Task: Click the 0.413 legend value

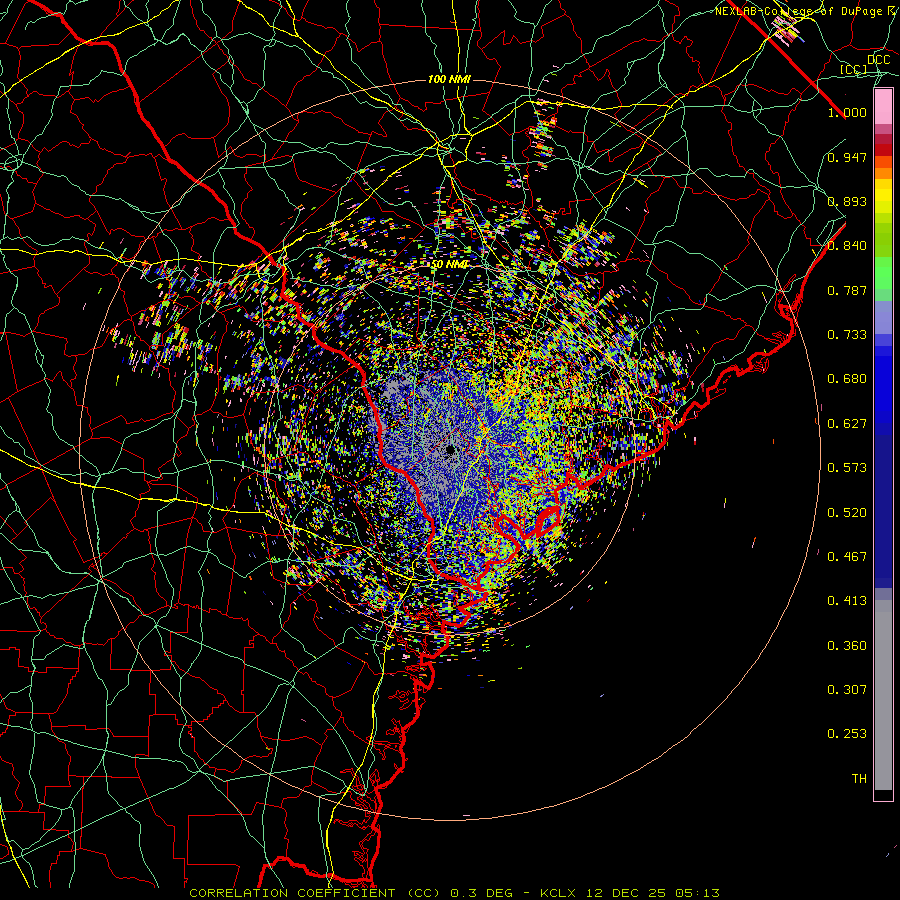Action: click(847, 601)
